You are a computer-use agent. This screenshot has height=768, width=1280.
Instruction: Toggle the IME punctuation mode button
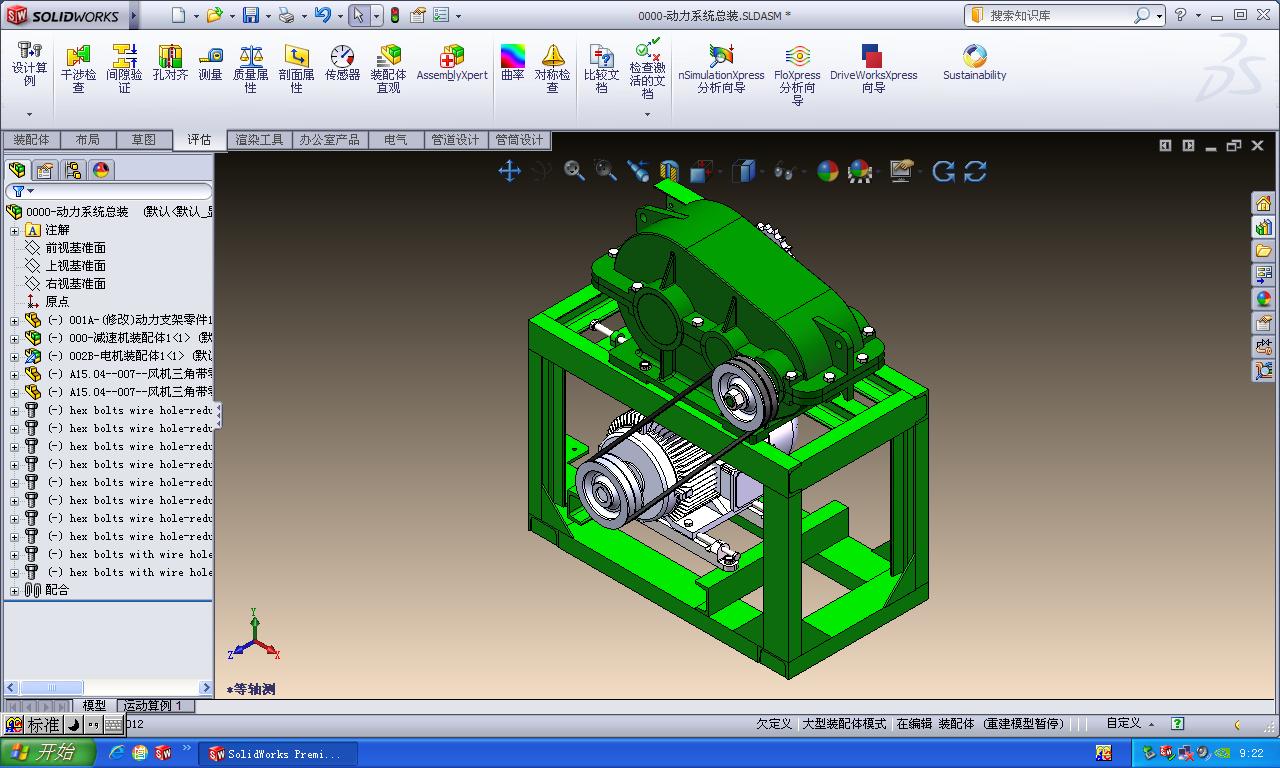tap(93, 725)
